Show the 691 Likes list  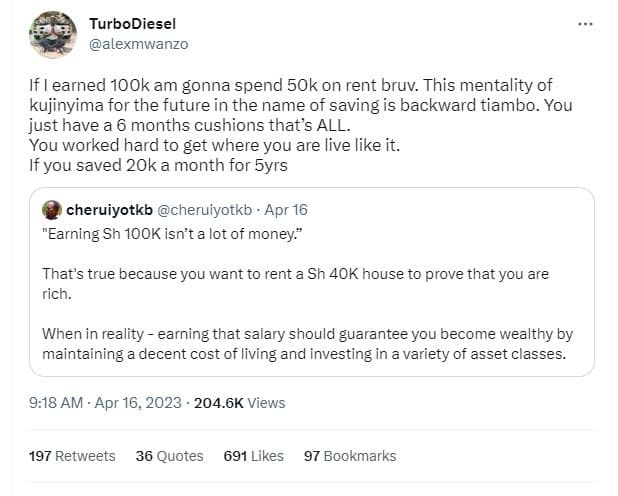click(x=254, y=456)
